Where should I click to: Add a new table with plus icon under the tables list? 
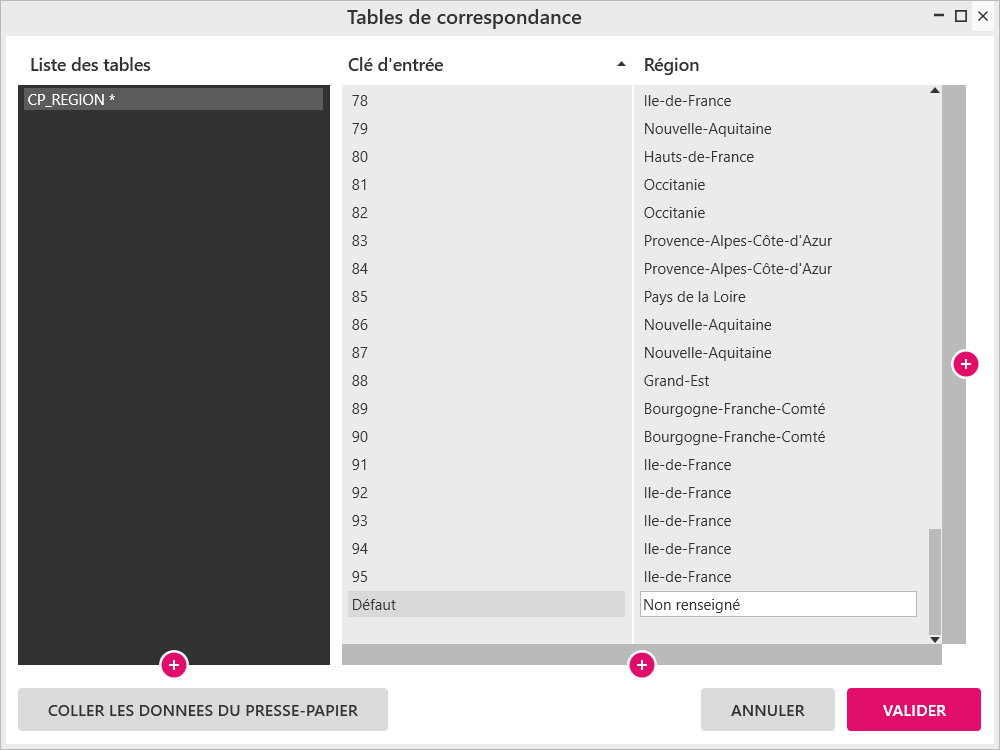(x=174, y=665)
